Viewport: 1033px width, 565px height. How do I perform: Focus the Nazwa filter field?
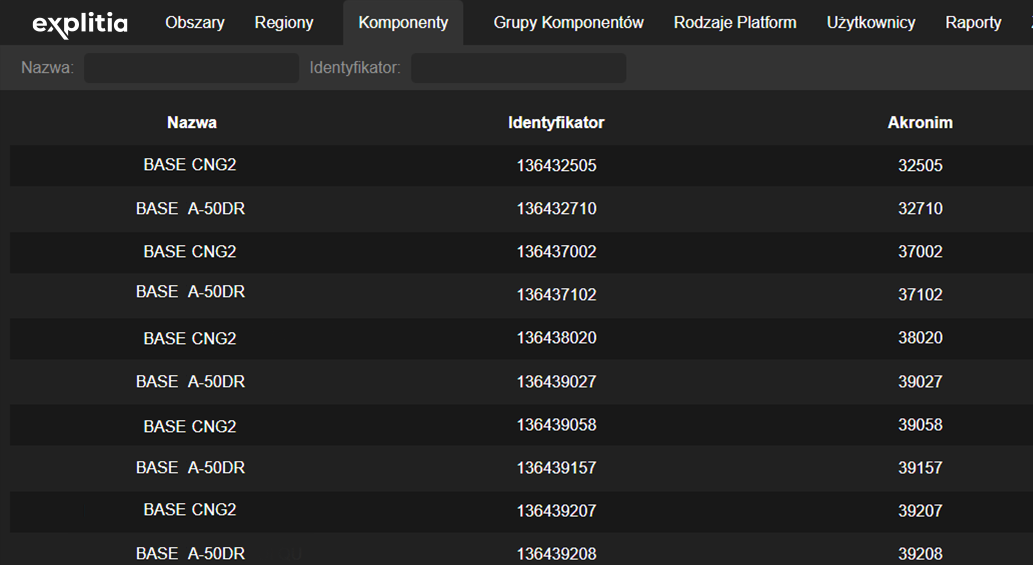[191, 68]
